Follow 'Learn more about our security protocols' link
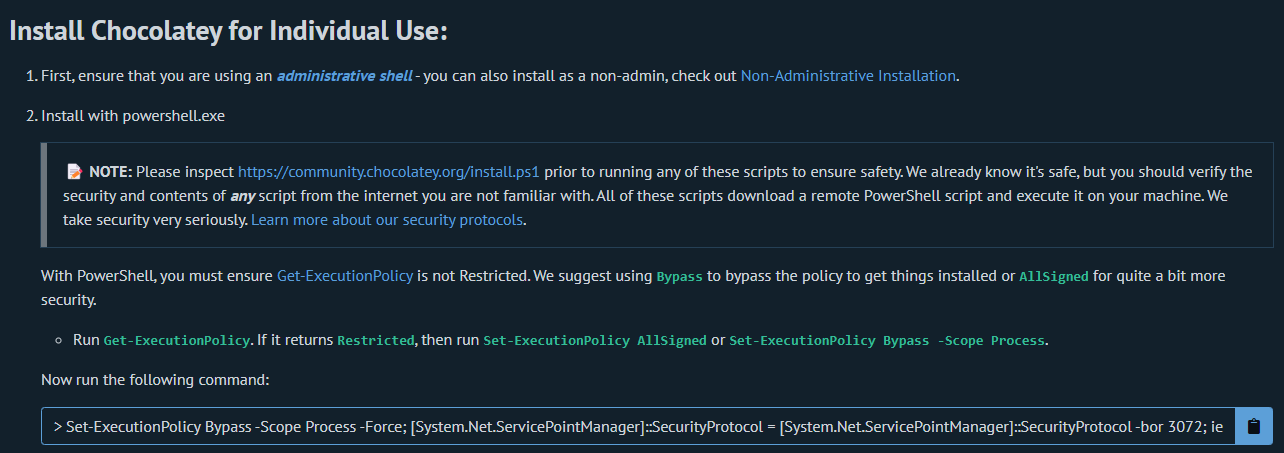Screen dimensions: 1284x453 (387, 219)
